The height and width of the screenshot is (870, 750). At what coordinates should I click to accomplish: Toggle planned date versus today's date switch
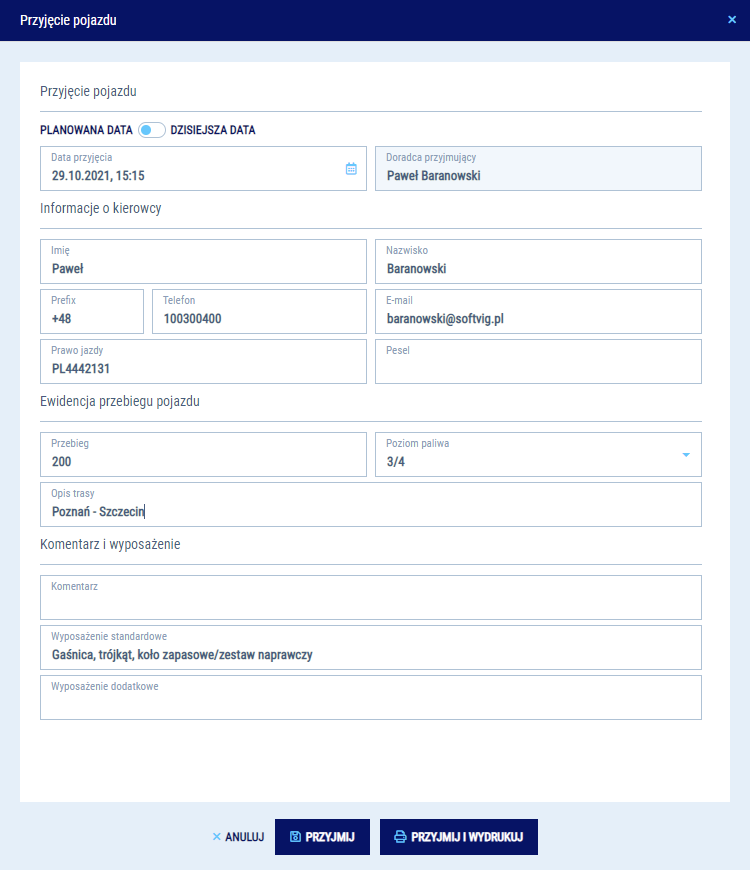click(152, 130)
